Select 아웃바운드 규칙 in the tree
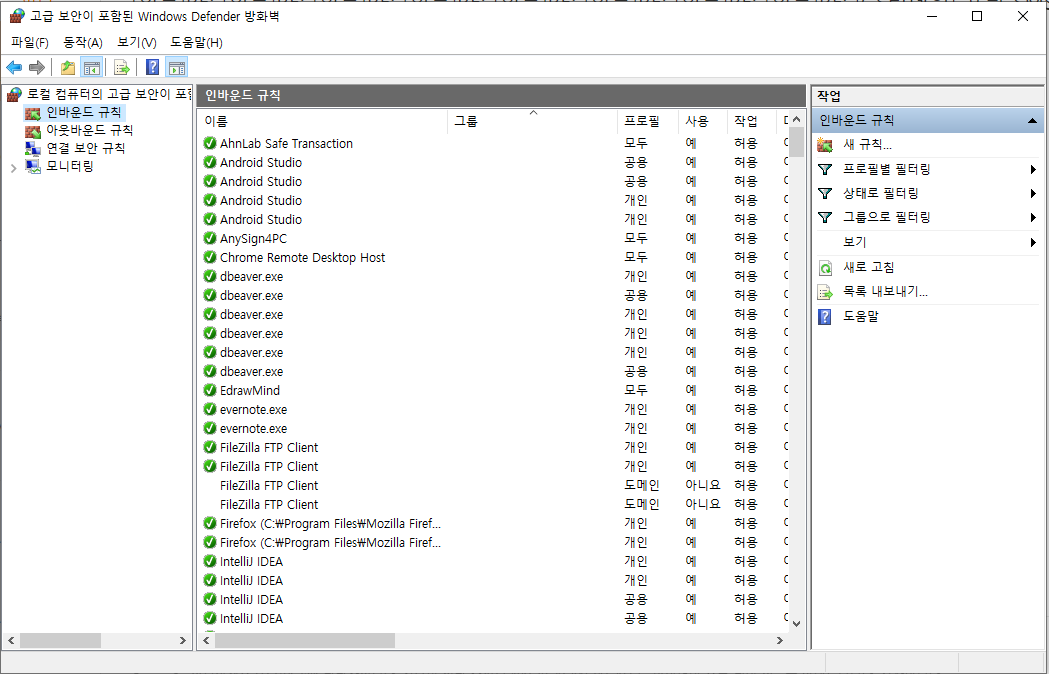The image size is (1049, 674). pos(90,131)
